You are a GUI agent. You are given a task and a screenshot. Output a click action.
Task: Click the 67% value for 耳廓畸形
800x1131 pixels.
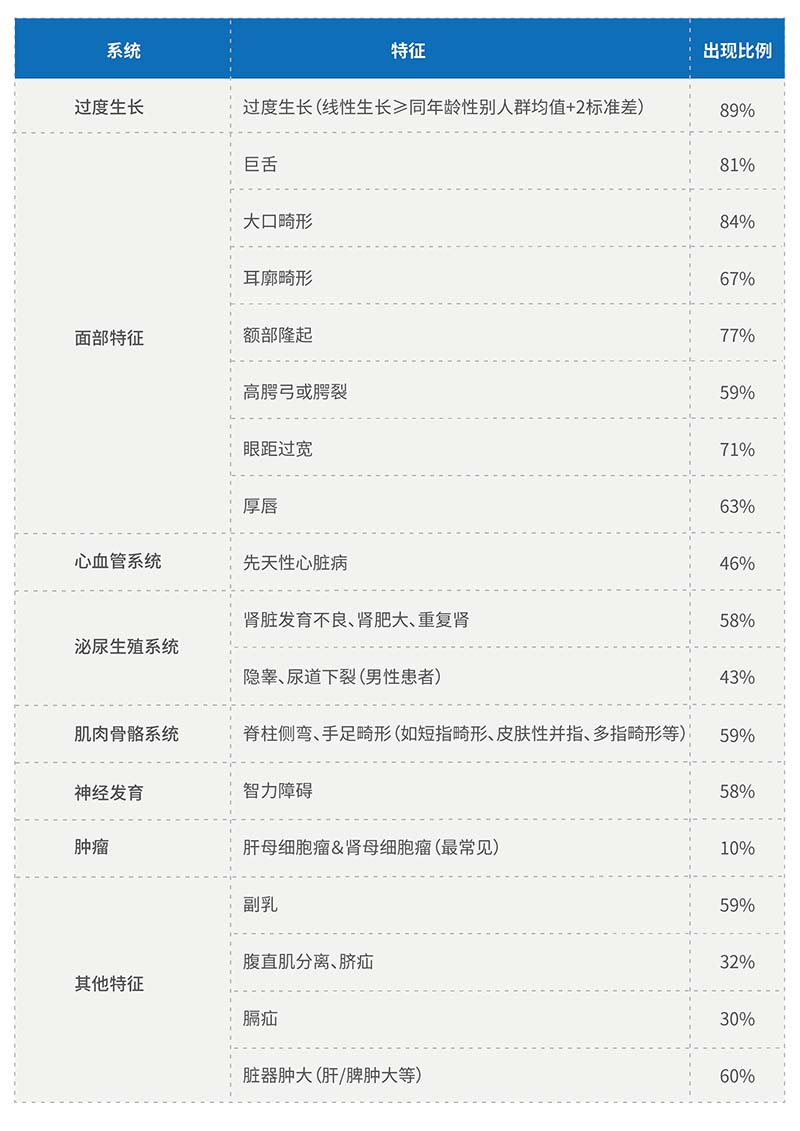(x=737, y=279)
